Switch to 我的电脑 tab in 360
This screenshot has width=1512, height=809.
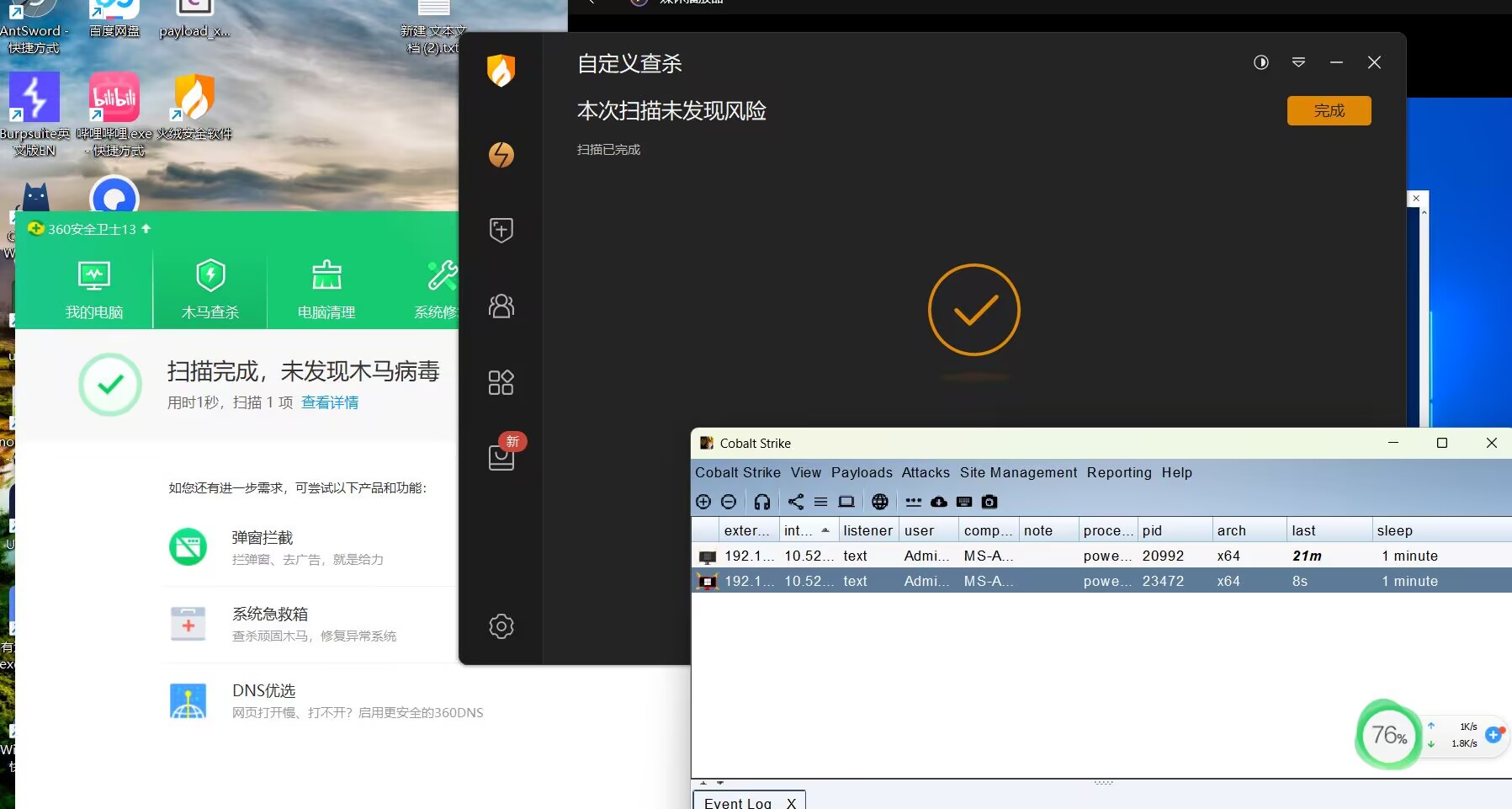click(94, 289)
